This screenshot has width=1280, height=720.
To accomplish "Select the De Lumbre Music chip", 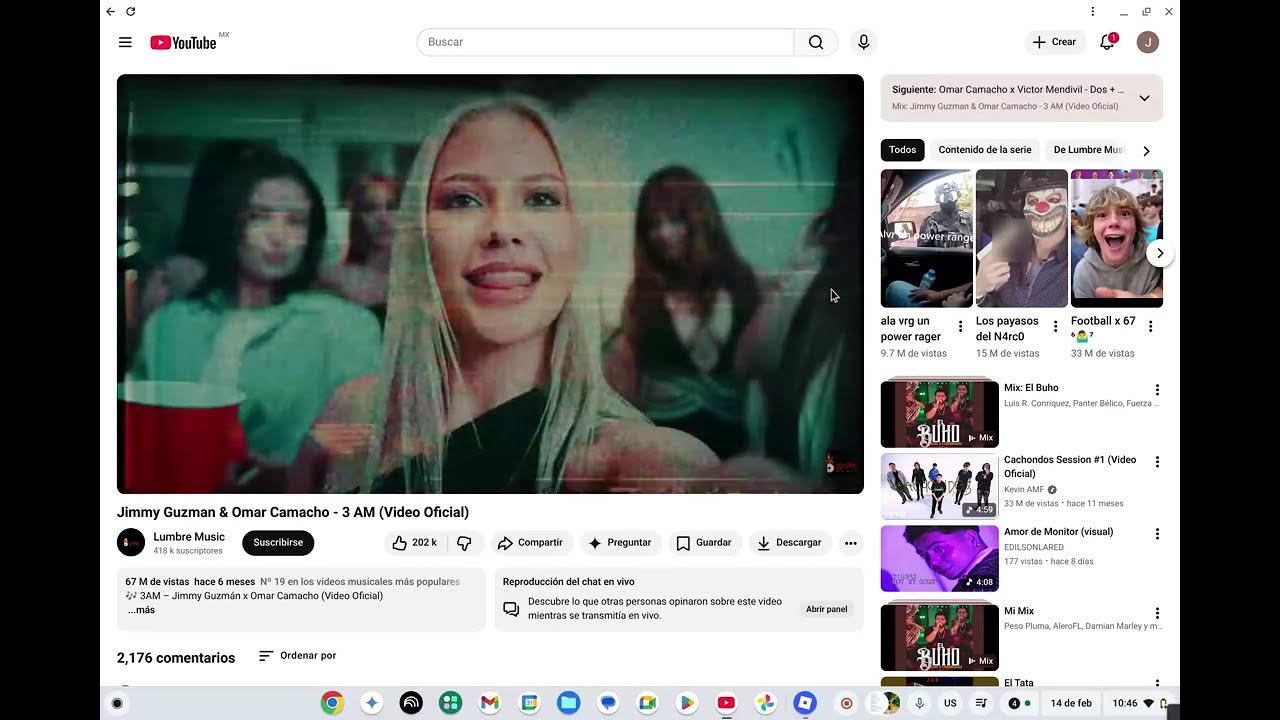I will pyautogui.click(x=1088, y=150).
